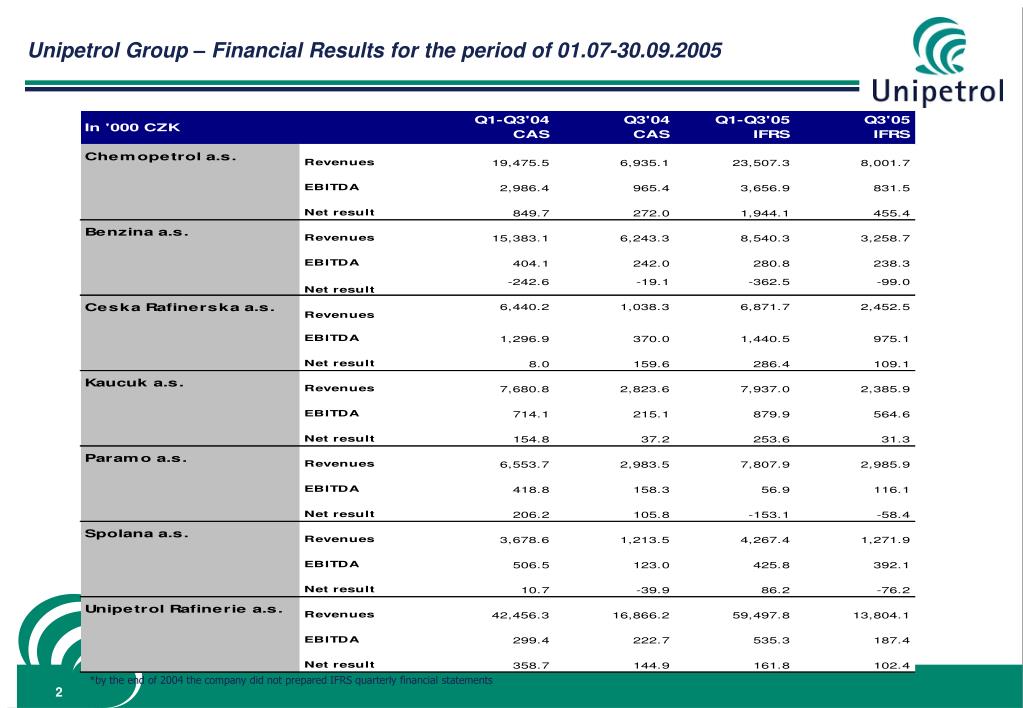
Task: Click the Chemopetrol a.s. company name
Action: pyautogui.click(x=160, y=157)
